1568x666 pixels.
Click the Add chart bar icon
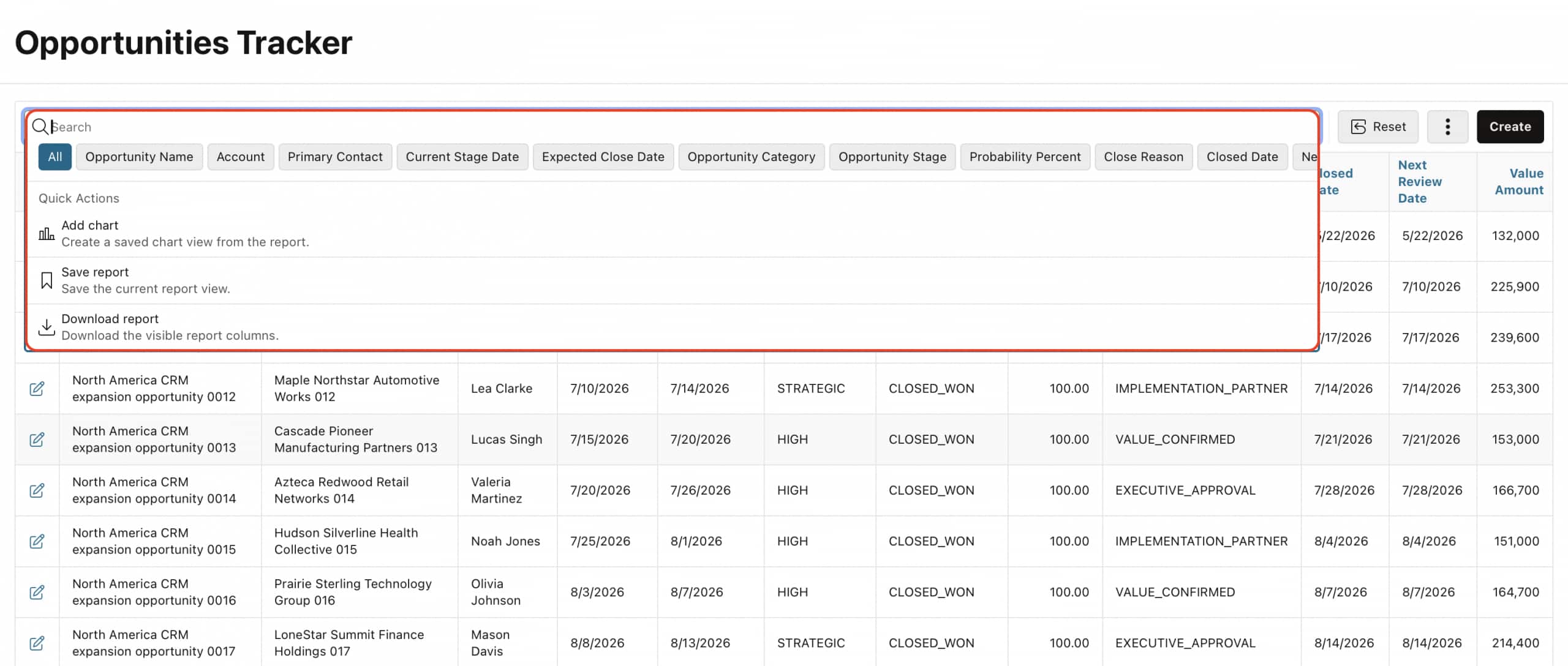click(x=47, y=234)
